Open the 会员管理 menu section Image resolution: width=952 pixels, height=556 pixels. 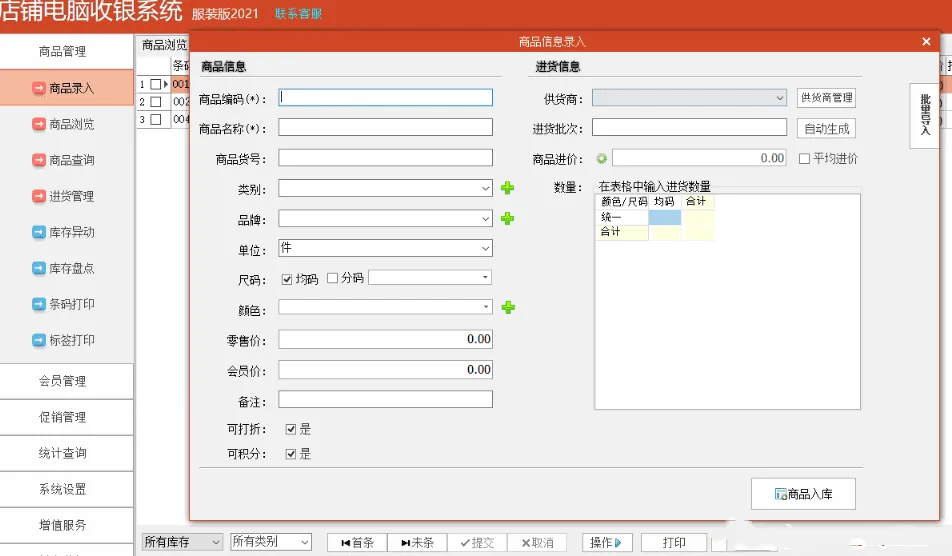[67, 381]
